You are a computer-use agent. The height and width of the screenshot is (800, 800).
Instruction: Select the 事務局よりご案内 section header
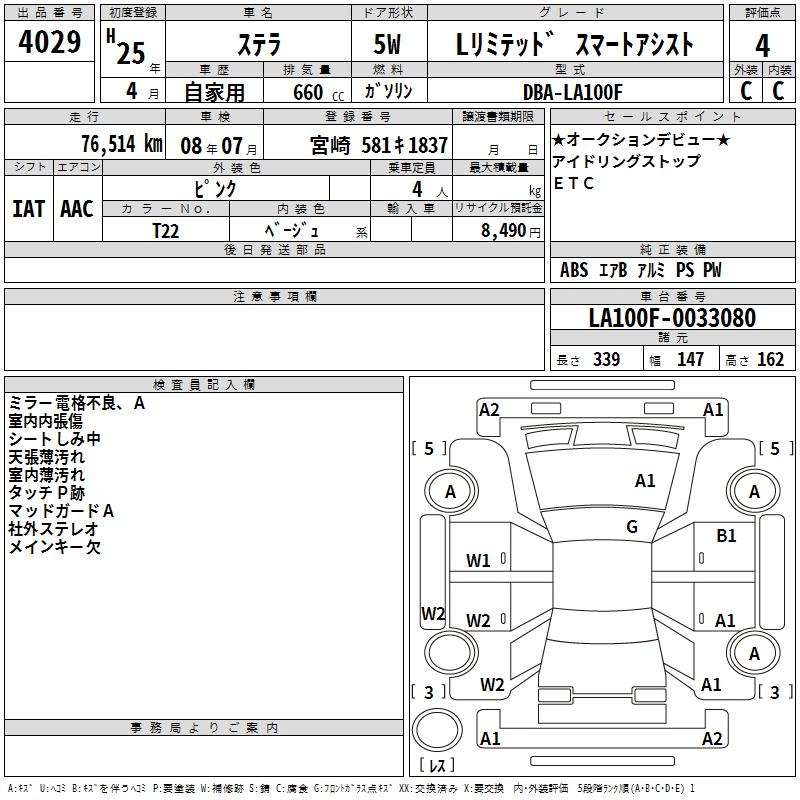point(204,728)
